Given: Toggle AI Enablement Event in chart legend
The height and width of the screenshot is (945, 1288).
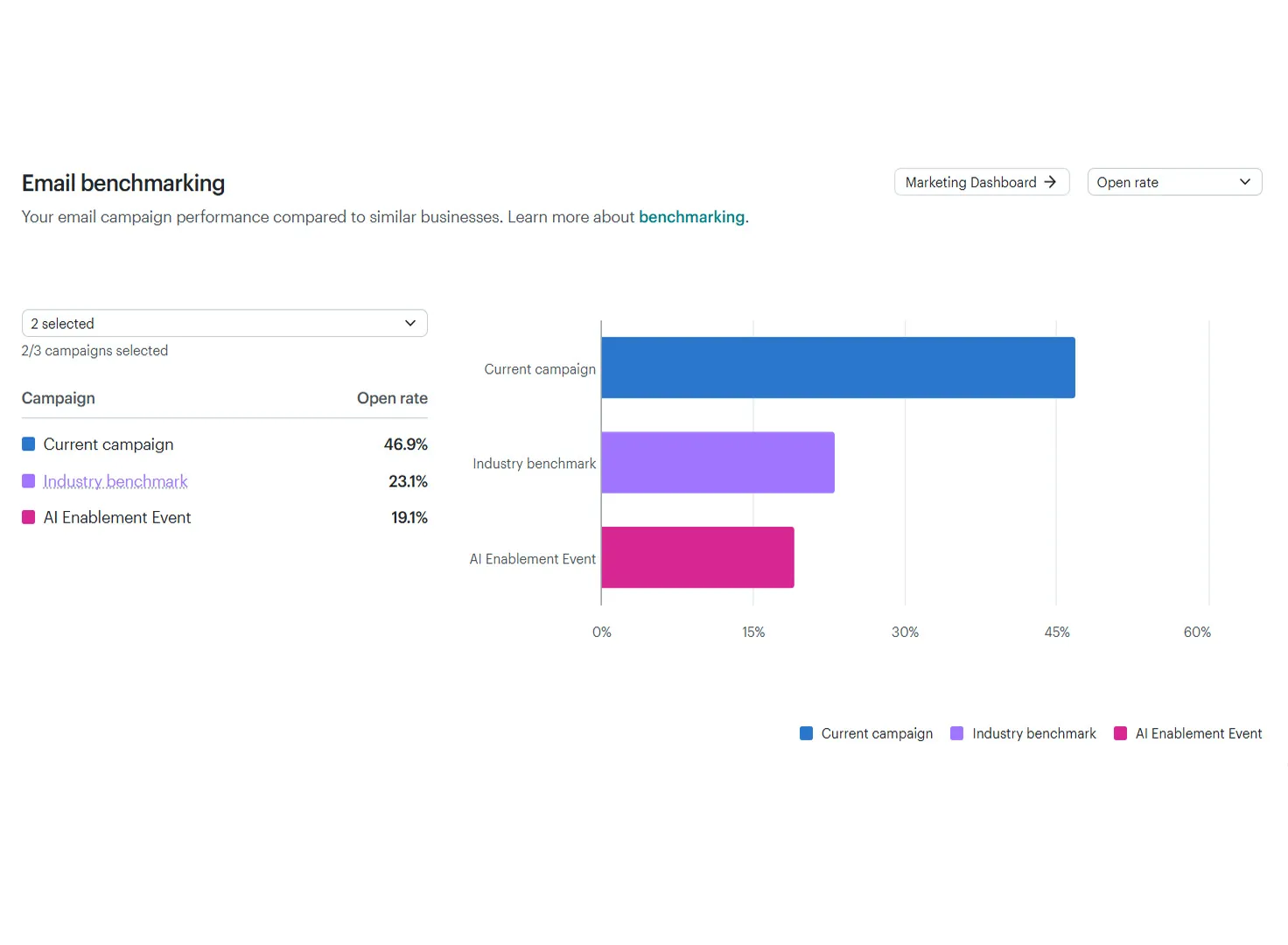Looking at the screenshot, I should point(1187,733).
